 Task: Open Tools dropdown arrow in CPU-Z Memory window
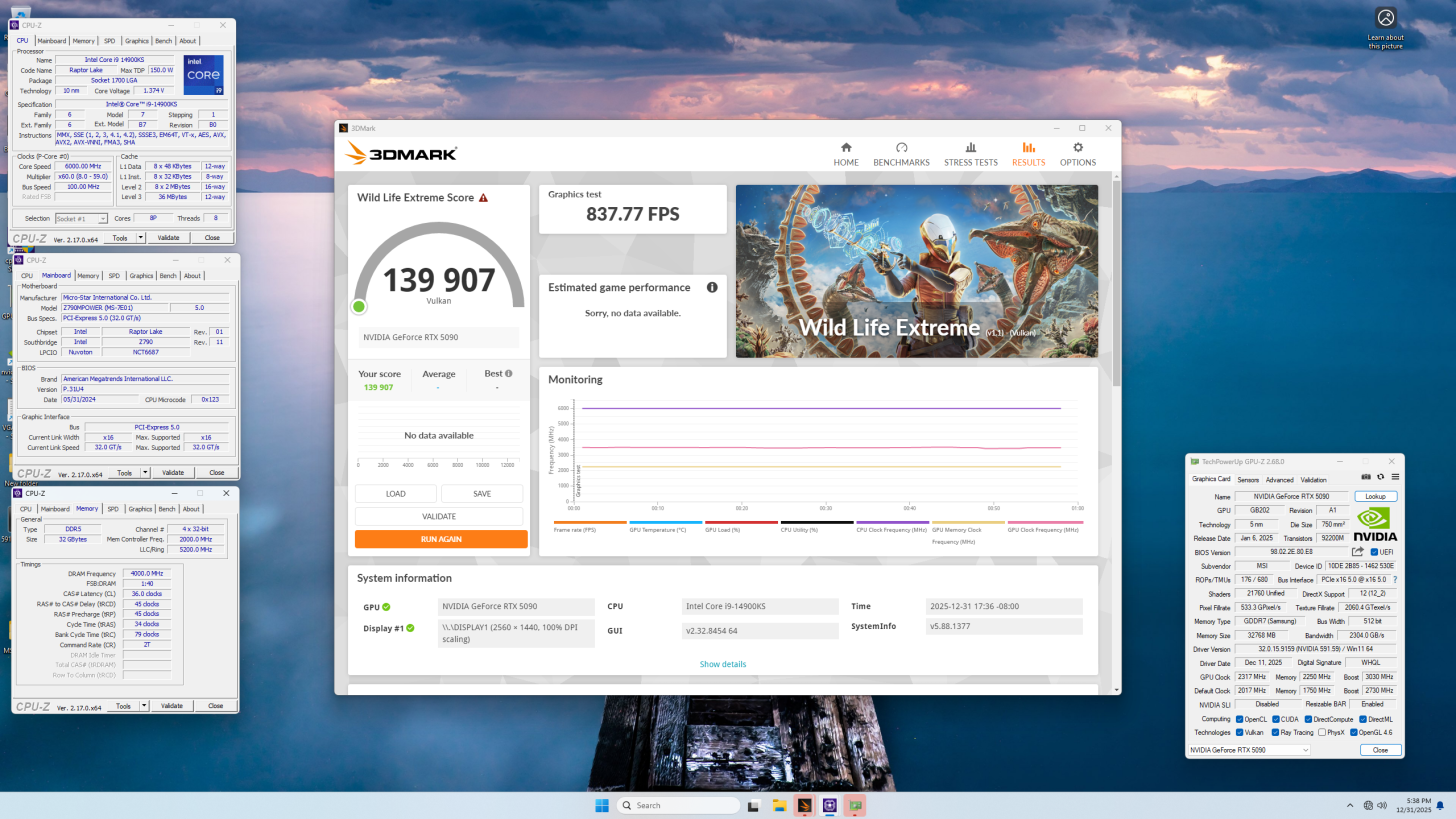[144, 706]
